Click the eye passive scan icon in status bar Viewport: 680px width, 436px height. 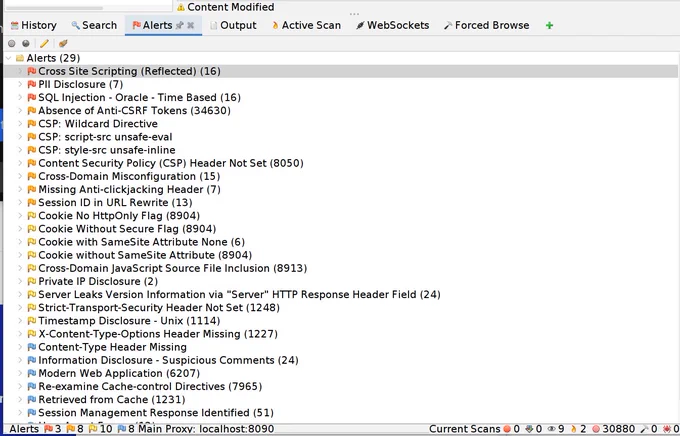552,429
